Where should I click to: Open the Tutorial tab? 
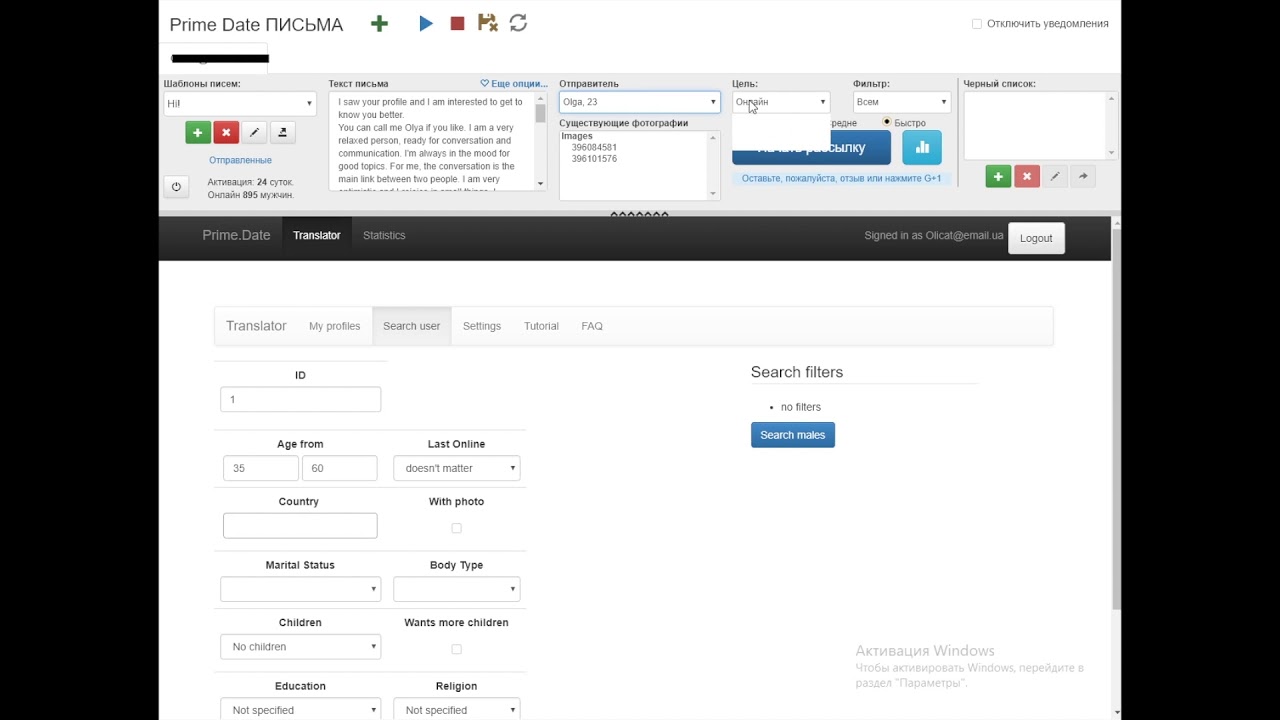click(541, 326)
